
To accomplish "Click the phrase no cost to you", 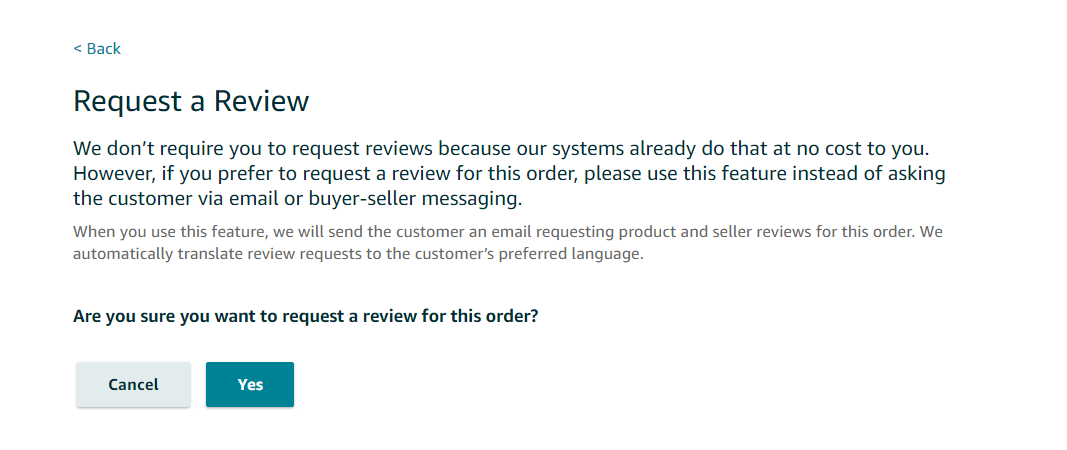I will (854, 148).
